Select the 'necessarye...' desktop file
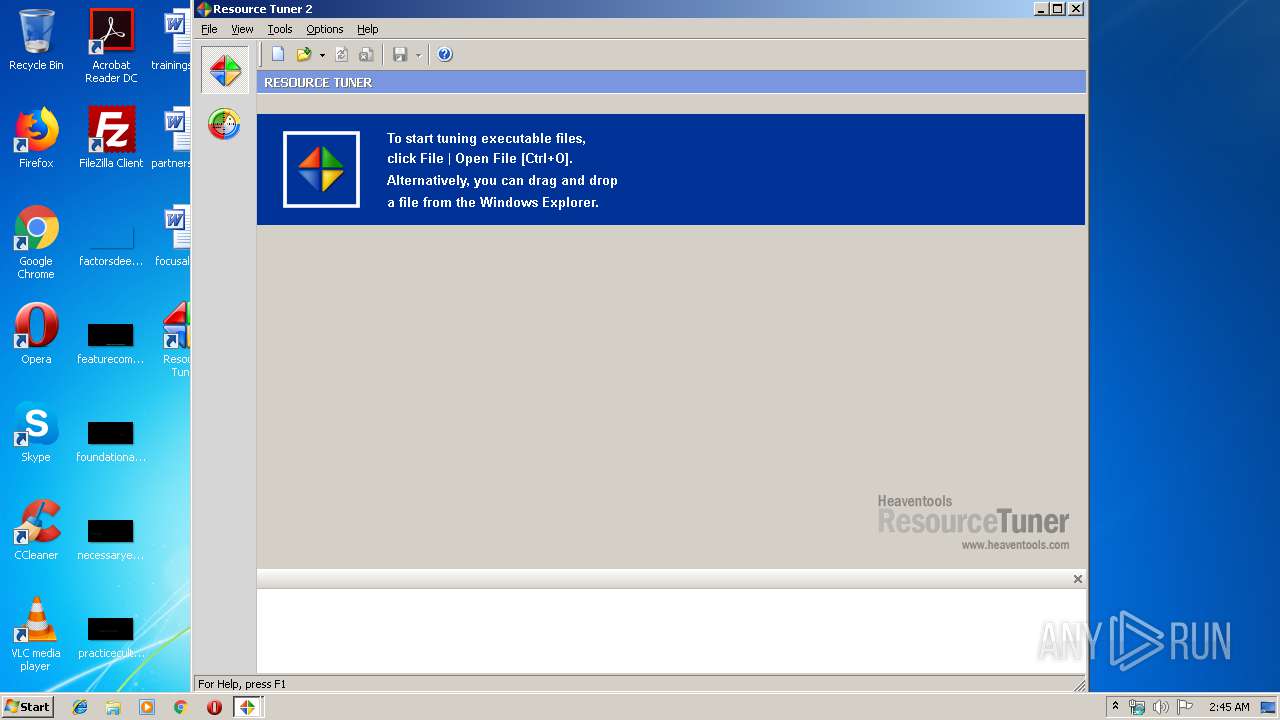 click(x=111, y=539)
